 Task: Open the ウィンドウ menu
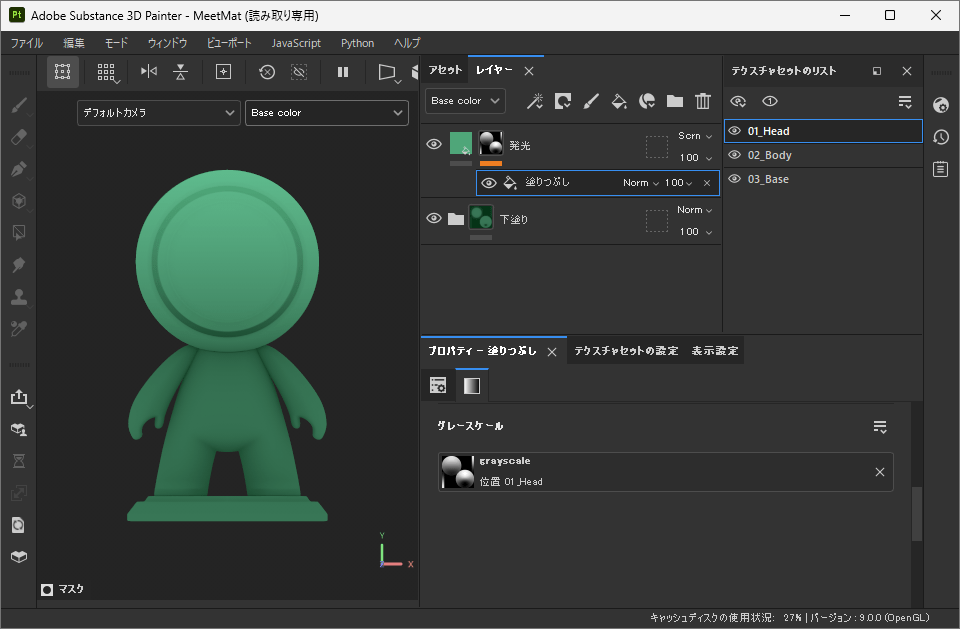click(167, 43)
